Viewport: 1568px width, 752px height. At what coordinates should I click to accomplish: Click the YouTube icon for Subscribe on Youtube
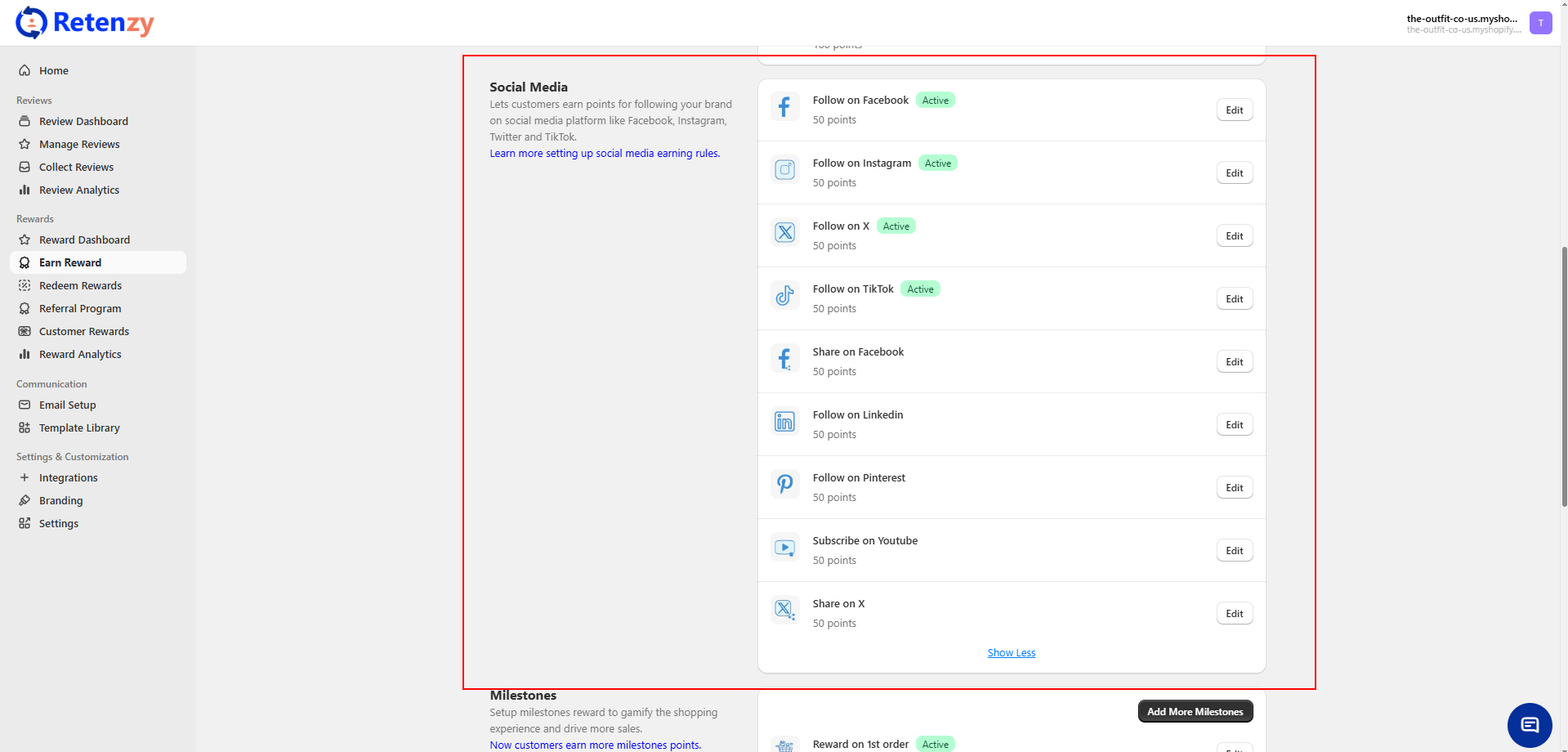[x=784, y=548]
